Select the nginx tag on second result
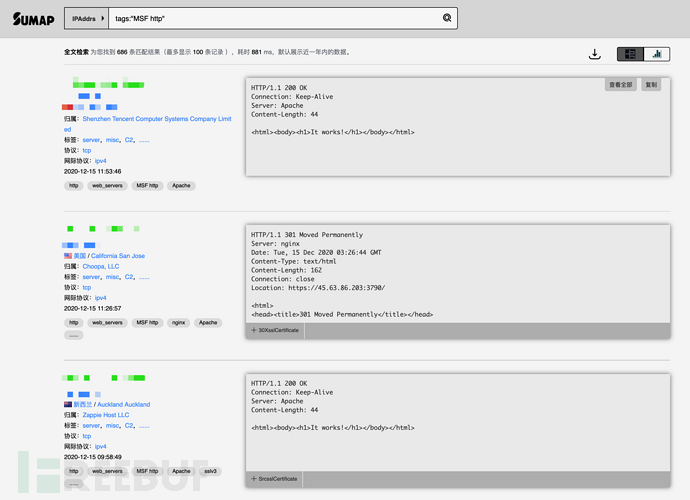The height and width of the screenshot is (500, 690). click(179, 323)
